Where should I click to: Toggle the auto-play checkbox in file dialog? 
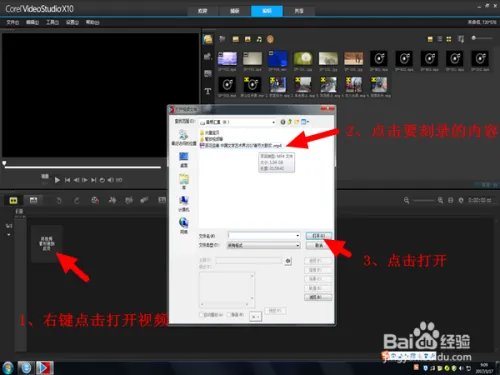[x=201, y=314]
